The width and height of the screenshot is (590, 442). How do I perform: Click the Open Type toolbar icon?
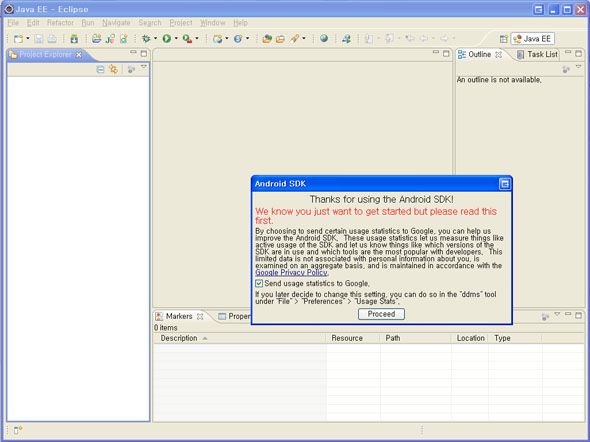267,39
